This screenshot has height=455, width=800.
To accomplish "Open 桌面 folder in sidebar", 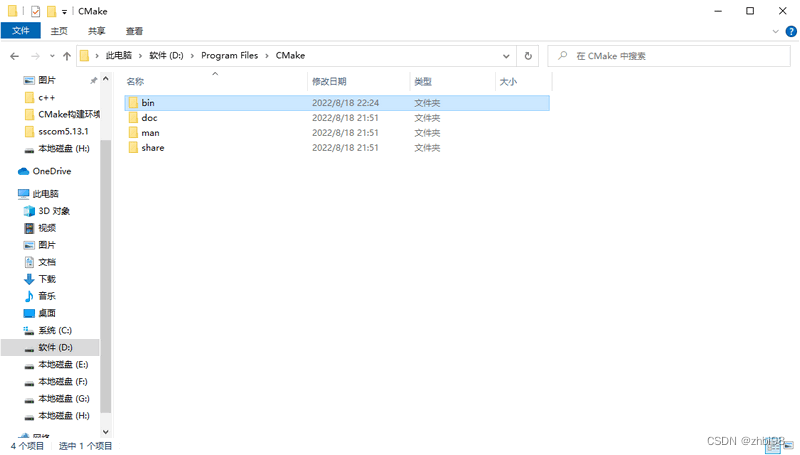I will click(47, 313).
